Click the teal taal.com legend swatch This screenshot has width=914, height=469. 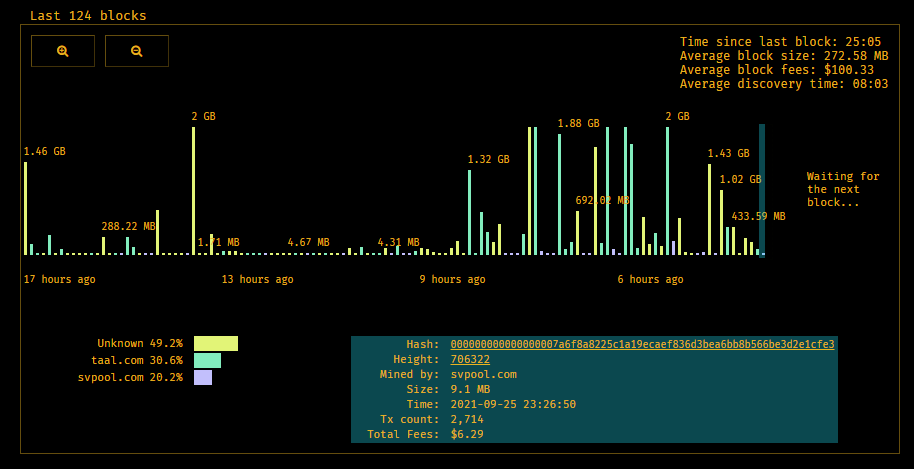point(208,361)
